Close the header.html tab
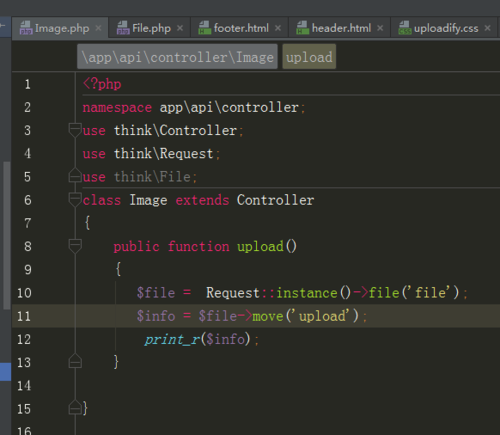The height and width of the screenshot is (435, 500). pos(380,28)
